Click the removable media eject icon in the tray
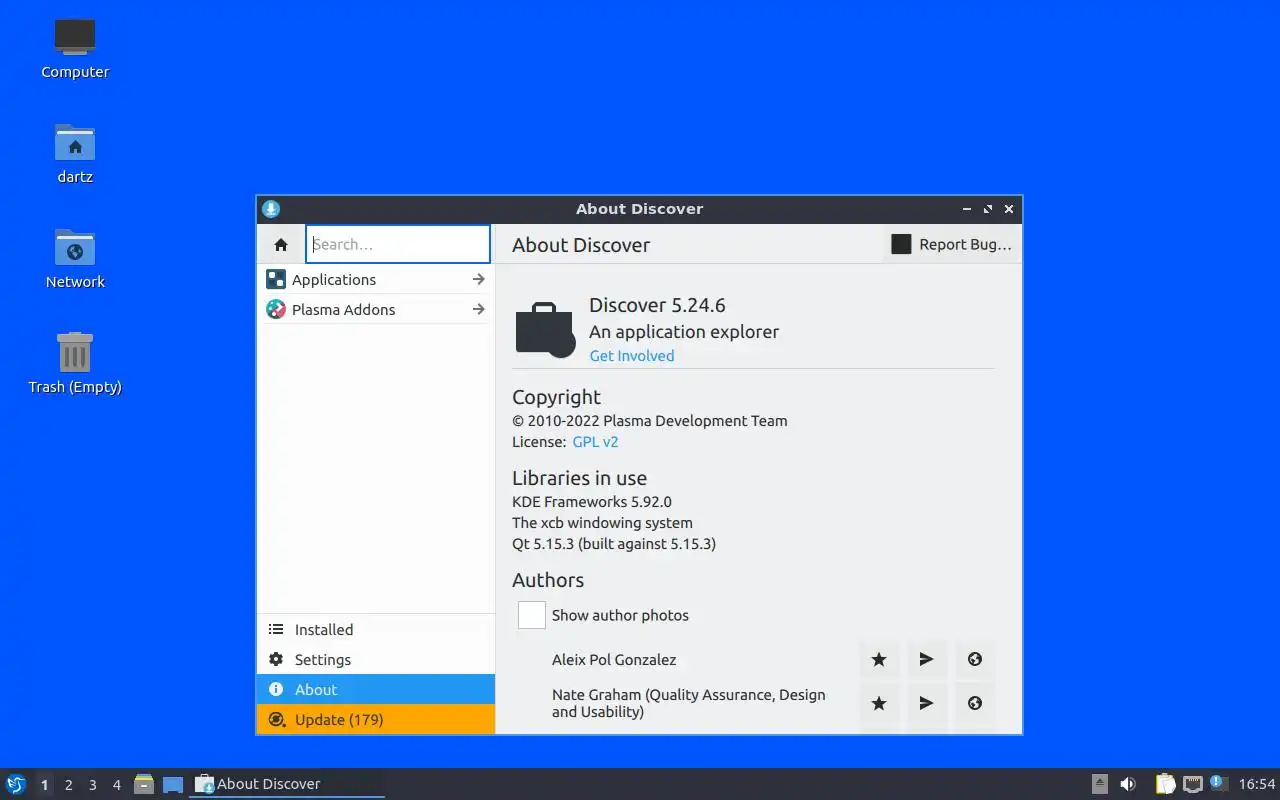This screenshot has height=800, width=1280. pyautogui.click(x=1100, y=784)
